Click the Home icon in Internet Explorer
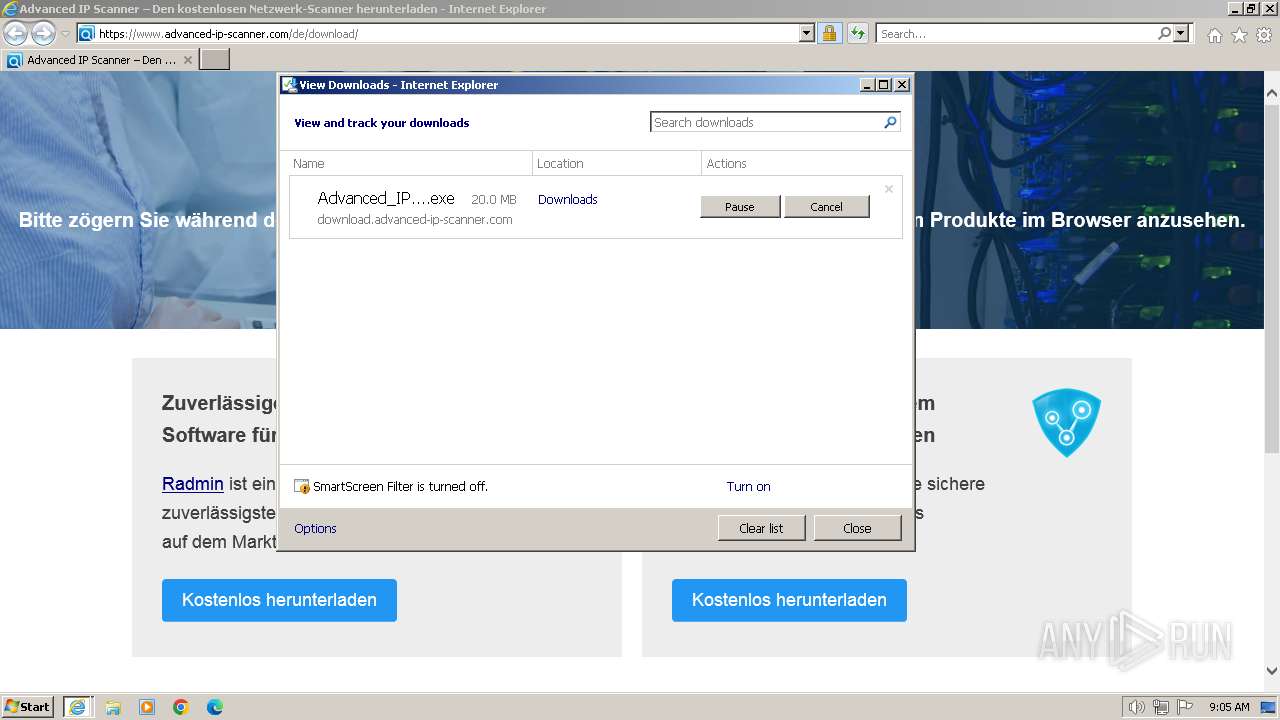 1214,35
